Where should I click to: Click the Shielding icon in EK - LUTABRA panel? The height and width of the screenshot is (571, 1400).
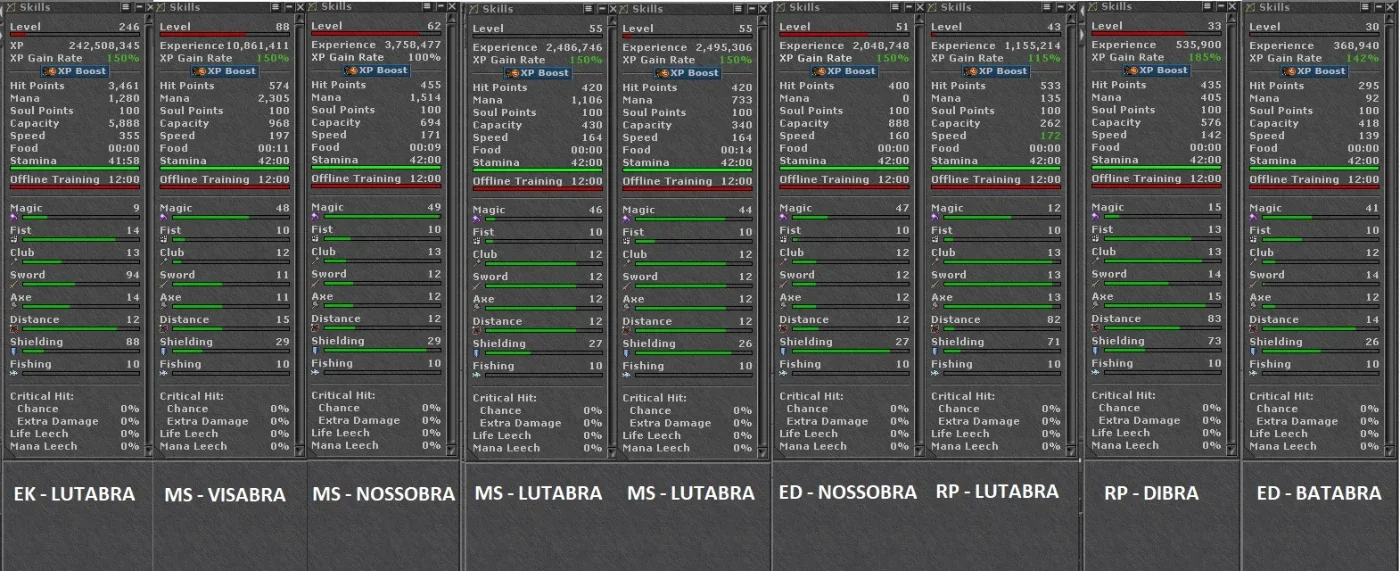coord(14,351)
